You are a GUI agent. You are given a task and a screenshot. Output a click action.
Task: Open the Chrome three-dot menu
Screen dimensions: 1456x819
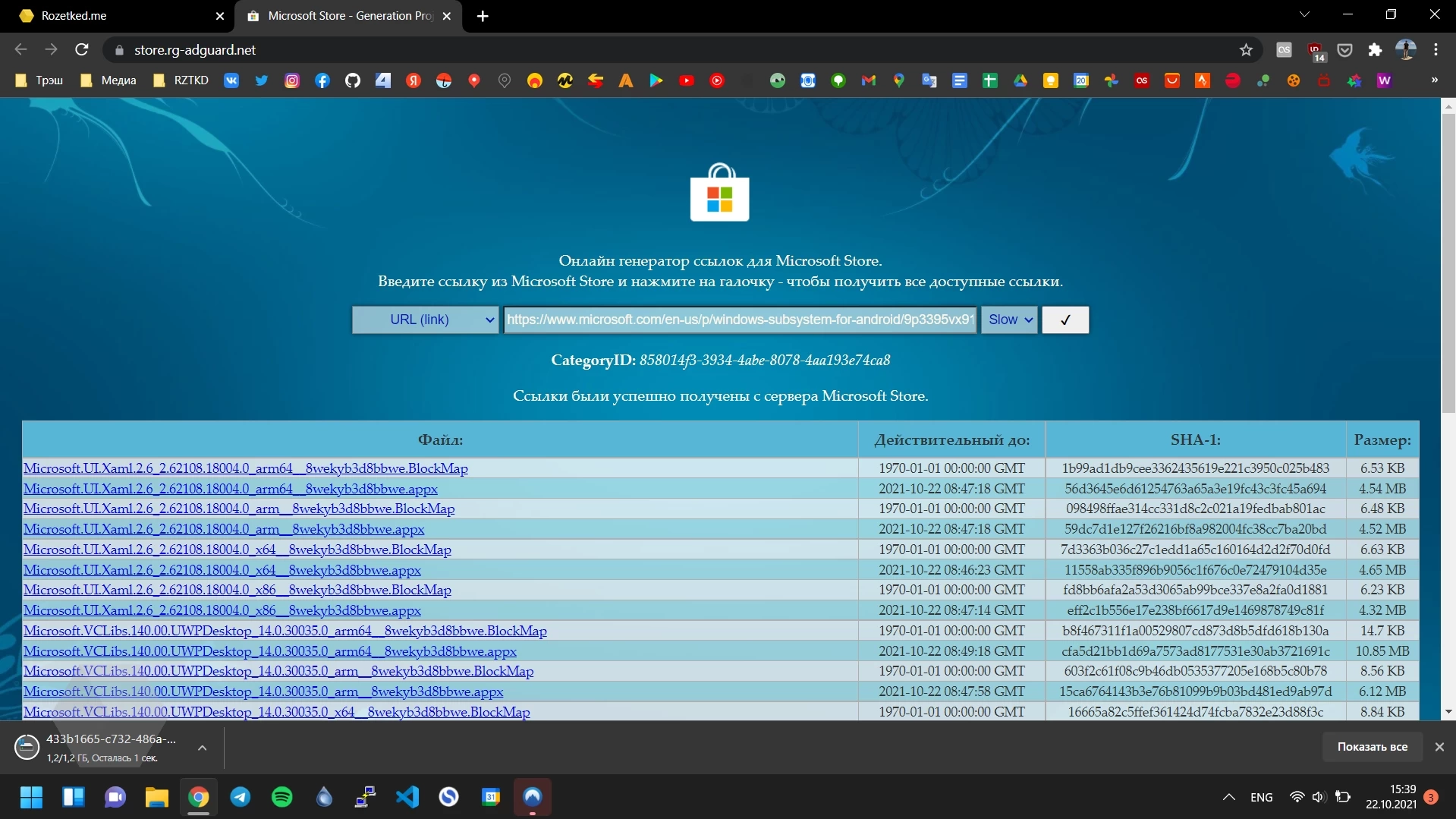pyautogui.click(x=1436, y=50)
